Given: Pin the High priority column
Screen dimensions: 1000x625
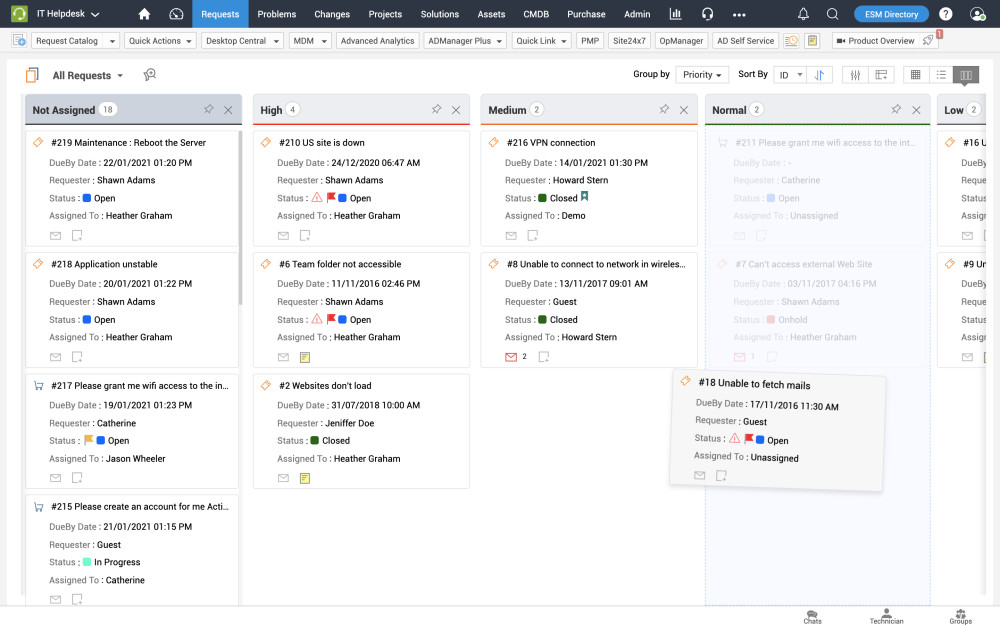Looking at the screenshot, I should point(437,109).
